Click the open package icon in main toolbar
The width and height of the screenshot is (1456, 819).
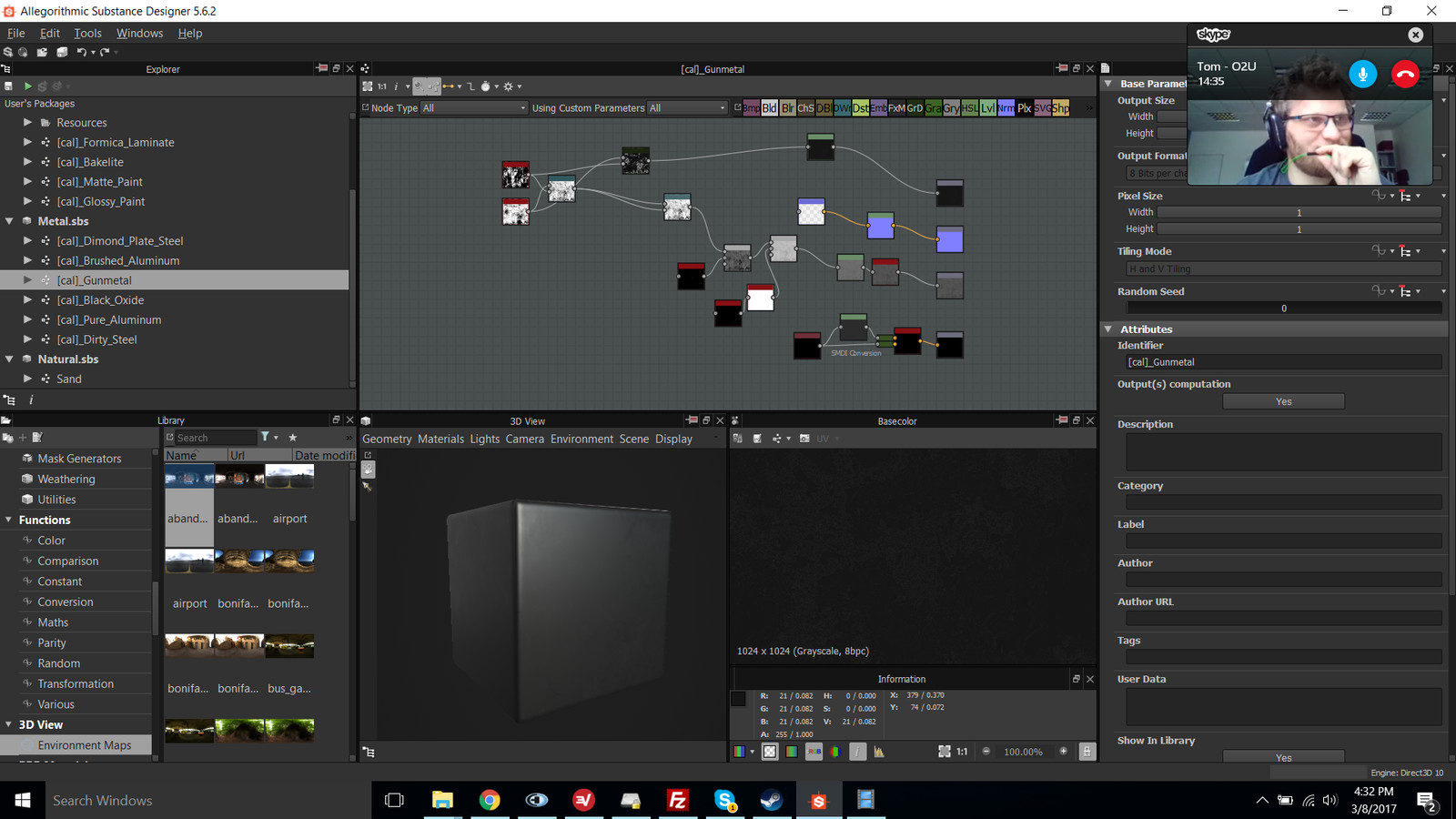click(x=42, y=52)
